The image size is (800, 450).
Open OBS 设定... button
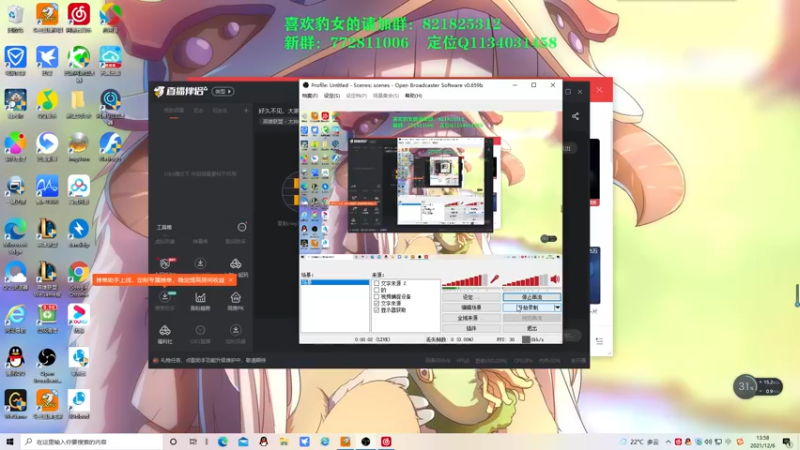pyautogui.click(x=471, y=297)
